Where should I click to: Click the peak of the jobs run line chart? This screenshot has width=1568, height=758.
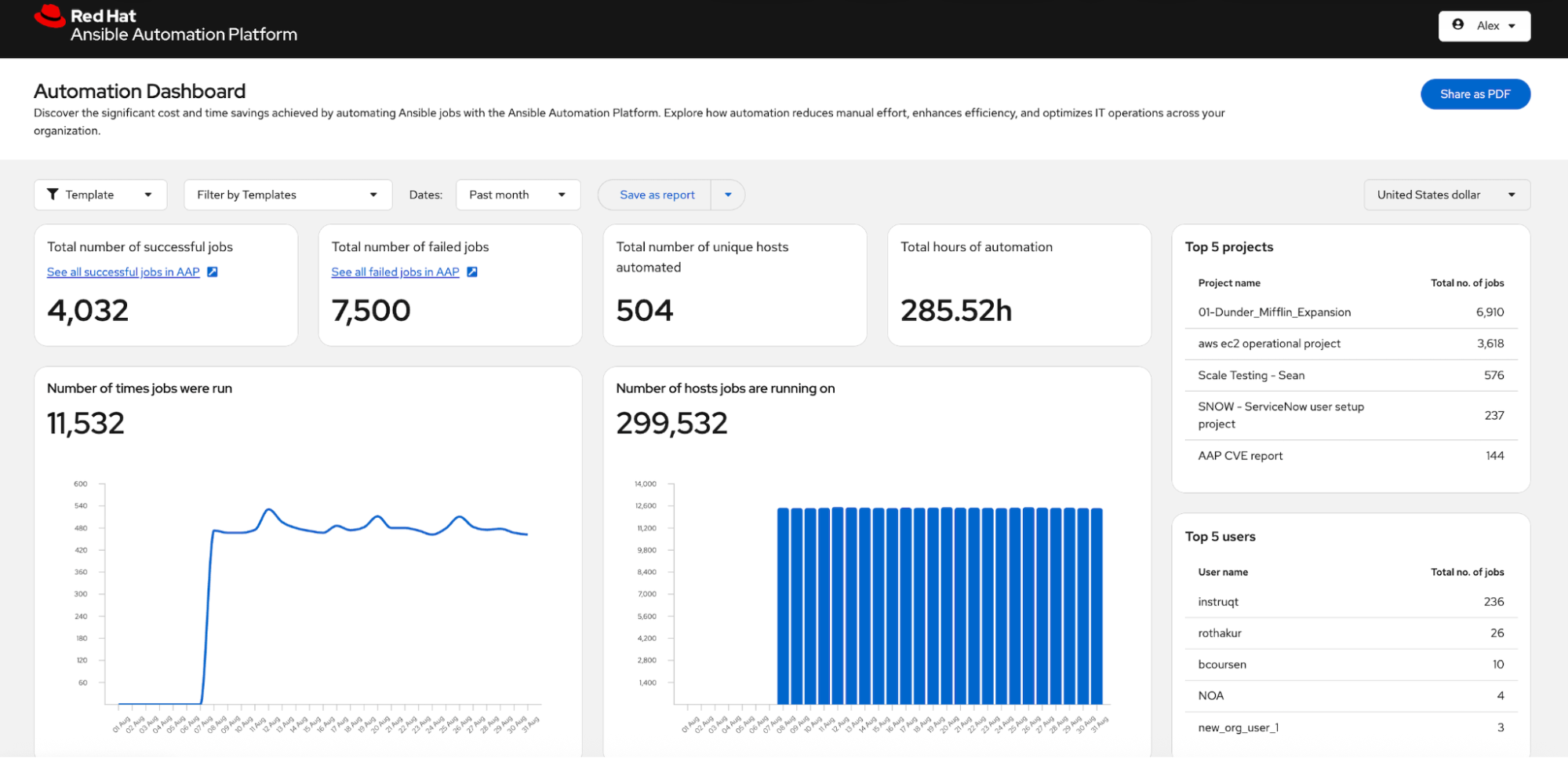(x=269, y=510)
